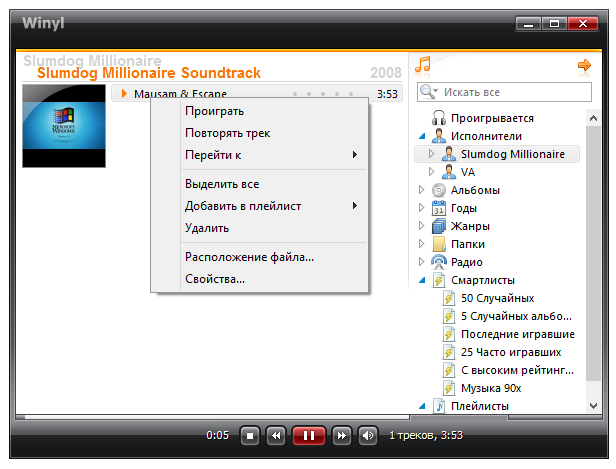Open the search magnifier dropdown

pyautogui.click(x=428, y=92)
